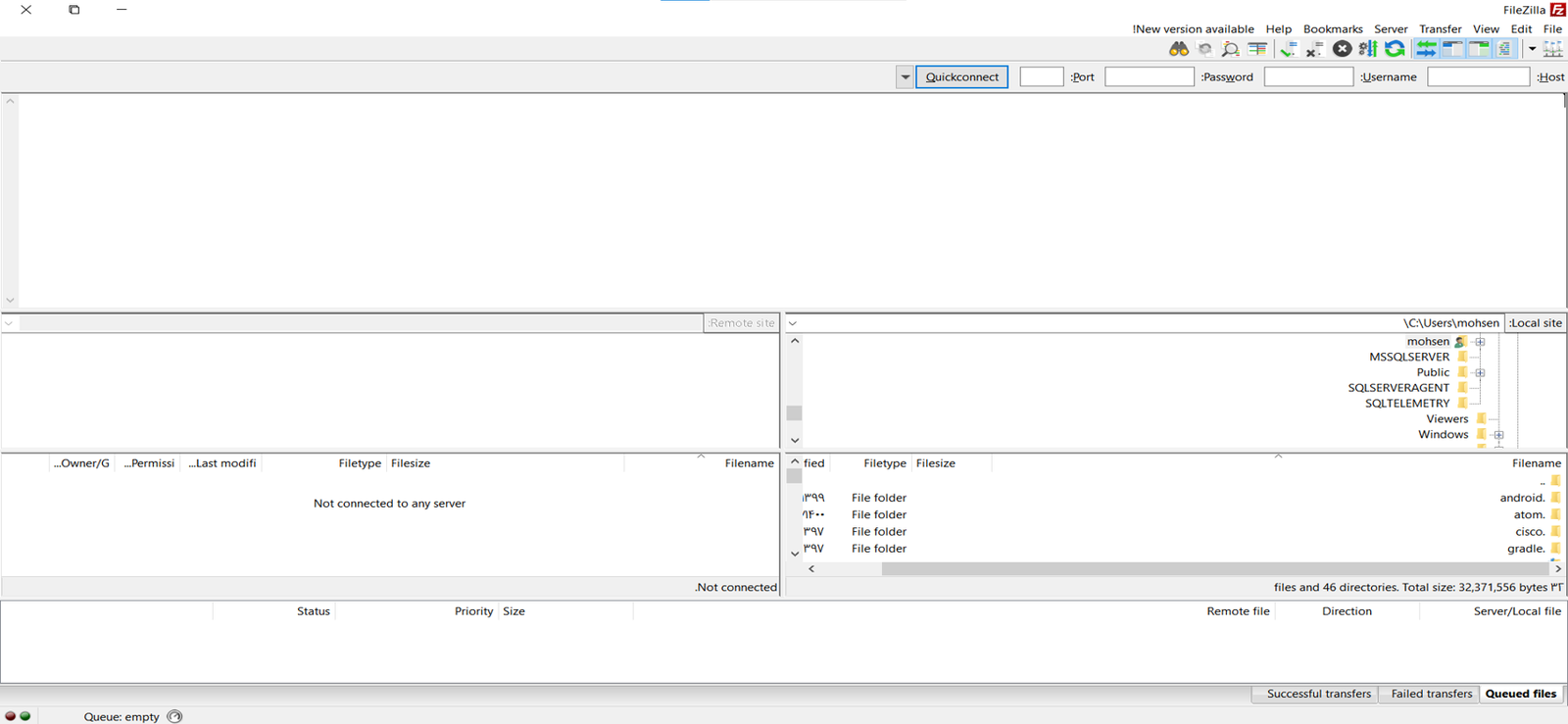The width and height of the screenshot is (1568, 724).
Task: Select the MSSQLSERVER folder in tree
Action: click(x=1409, y=357)
